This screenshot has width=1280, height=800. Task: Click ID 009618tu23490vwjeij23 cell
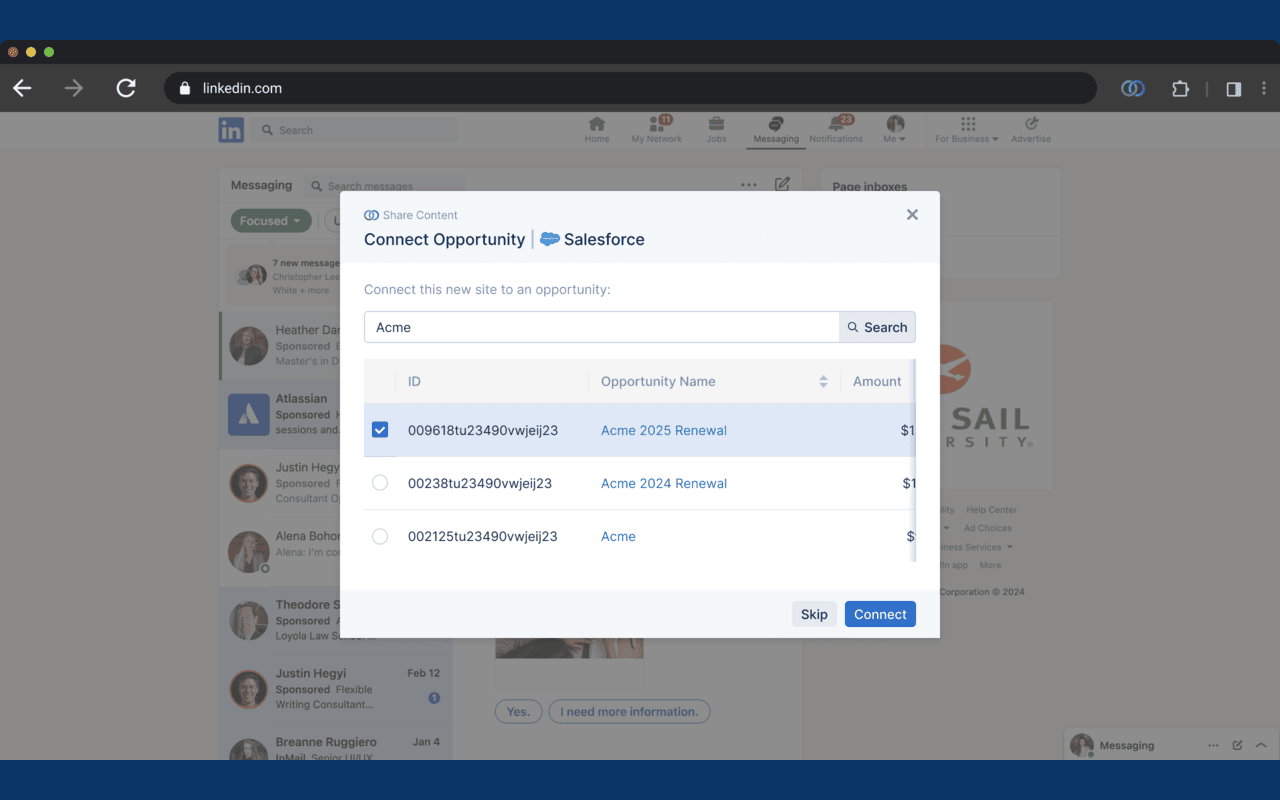(483, 430)
